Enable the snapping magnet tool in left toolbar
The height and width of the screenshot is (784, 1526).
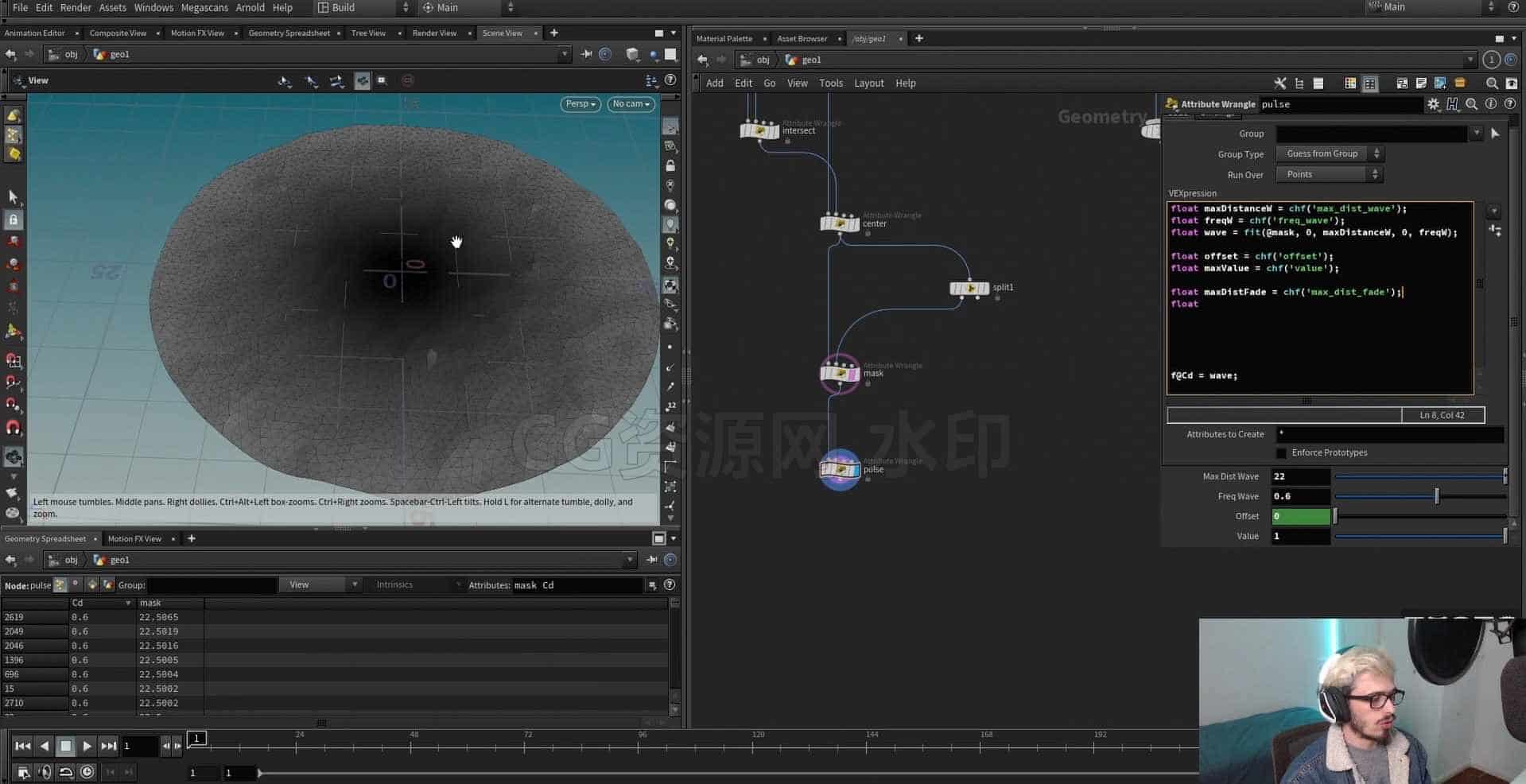click(14, 428)
